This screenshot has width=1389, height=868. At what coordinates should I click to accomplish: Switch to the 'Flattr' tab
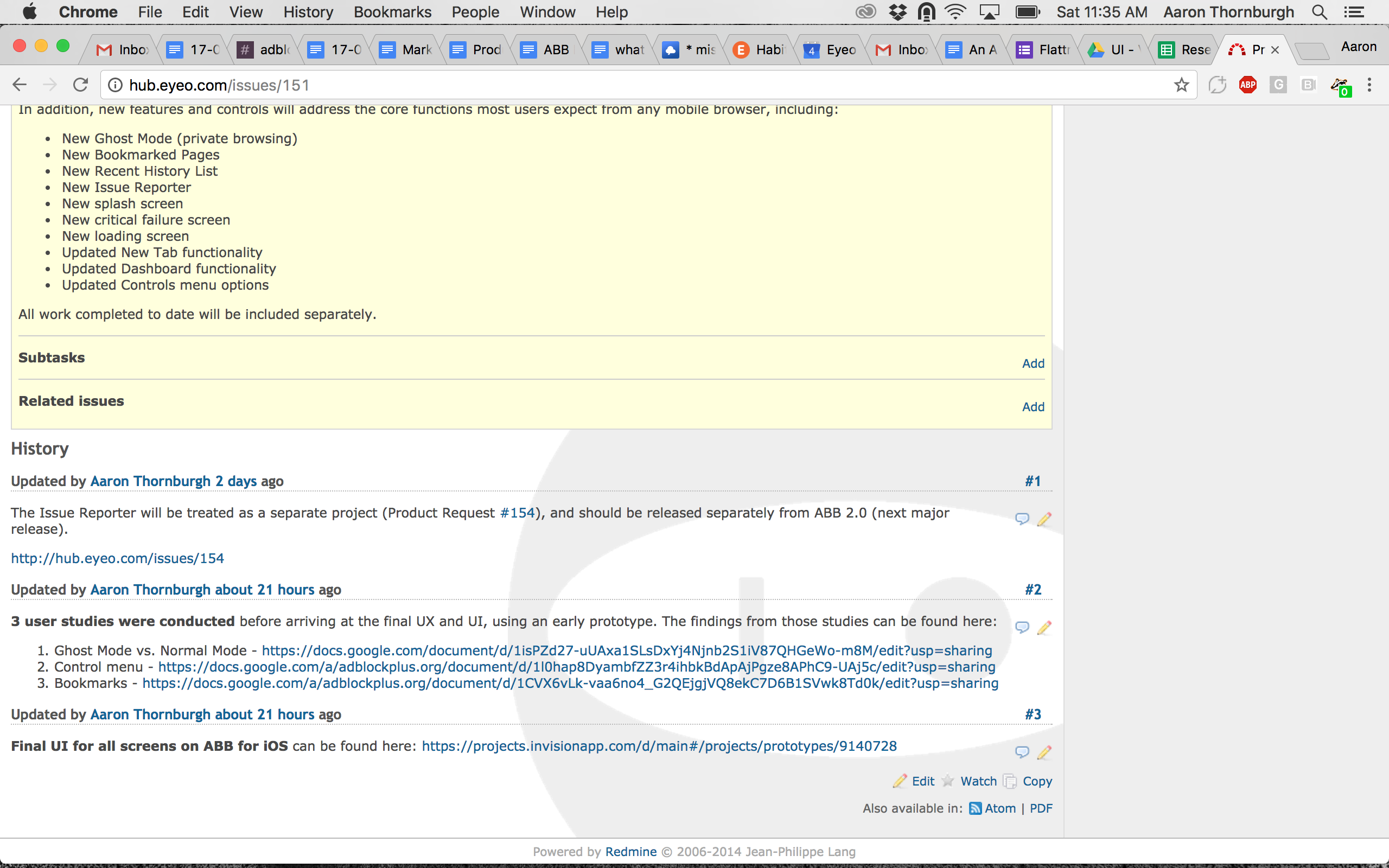(1043, 50)
